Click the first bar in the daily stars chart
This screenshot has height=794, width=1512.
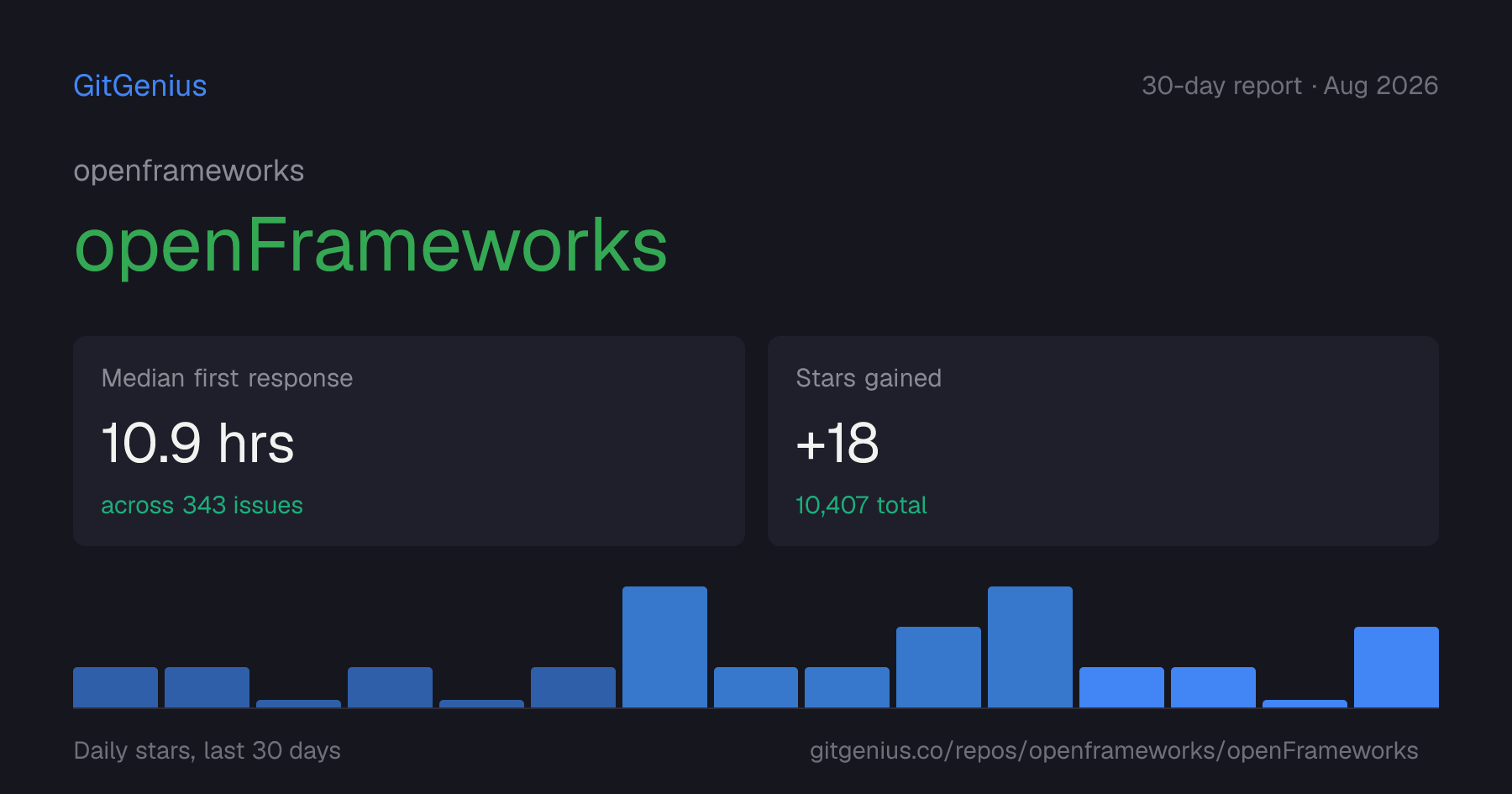pos(115,687)
